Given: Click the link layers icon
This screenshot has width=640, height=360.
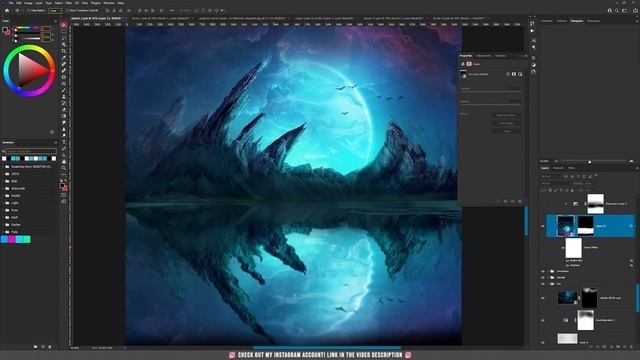Looking at the screenshot, I should pos(590,347).
